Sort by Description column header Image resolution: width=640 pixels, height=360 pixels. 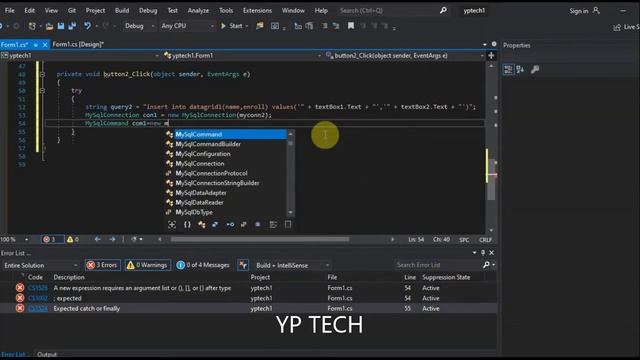[69, 278]
